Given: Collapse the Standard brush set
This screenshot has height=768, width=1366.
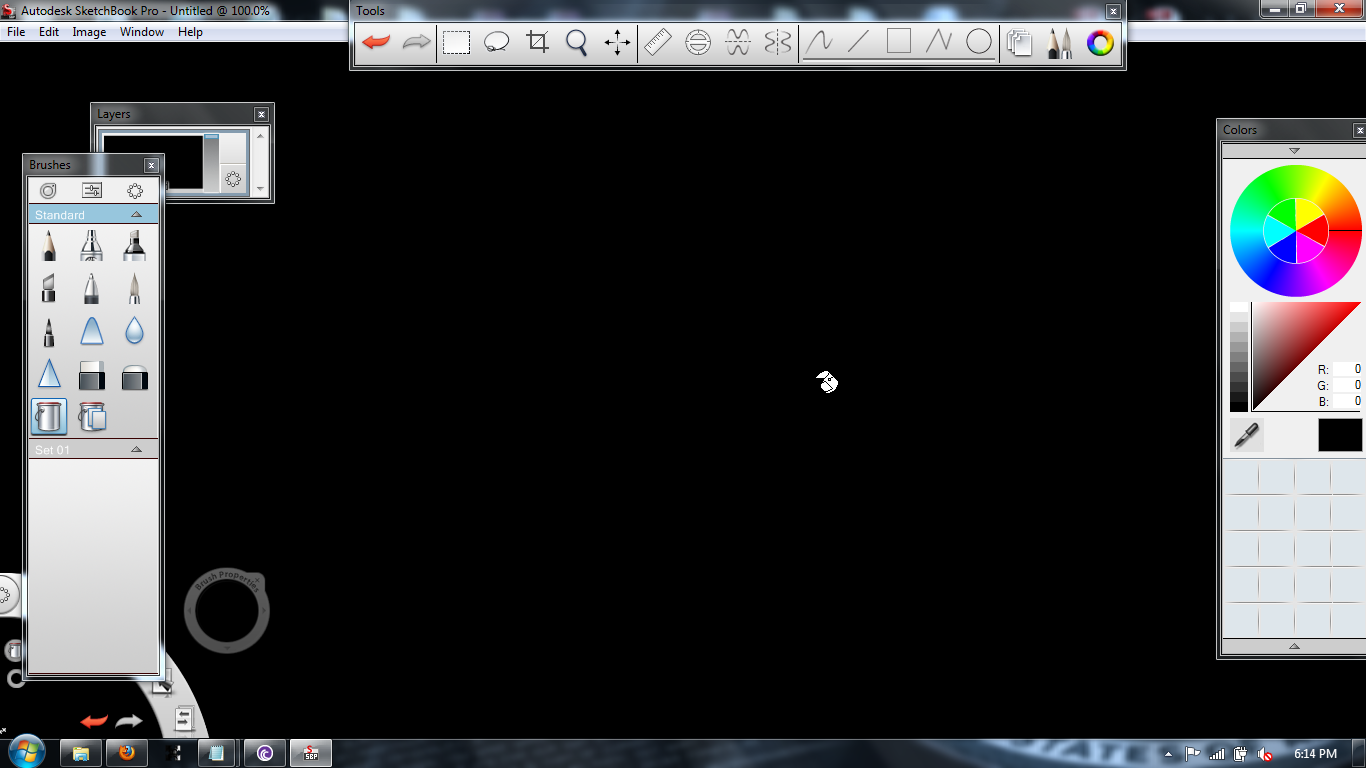Looking at the screenshot, I should point(137,215).
